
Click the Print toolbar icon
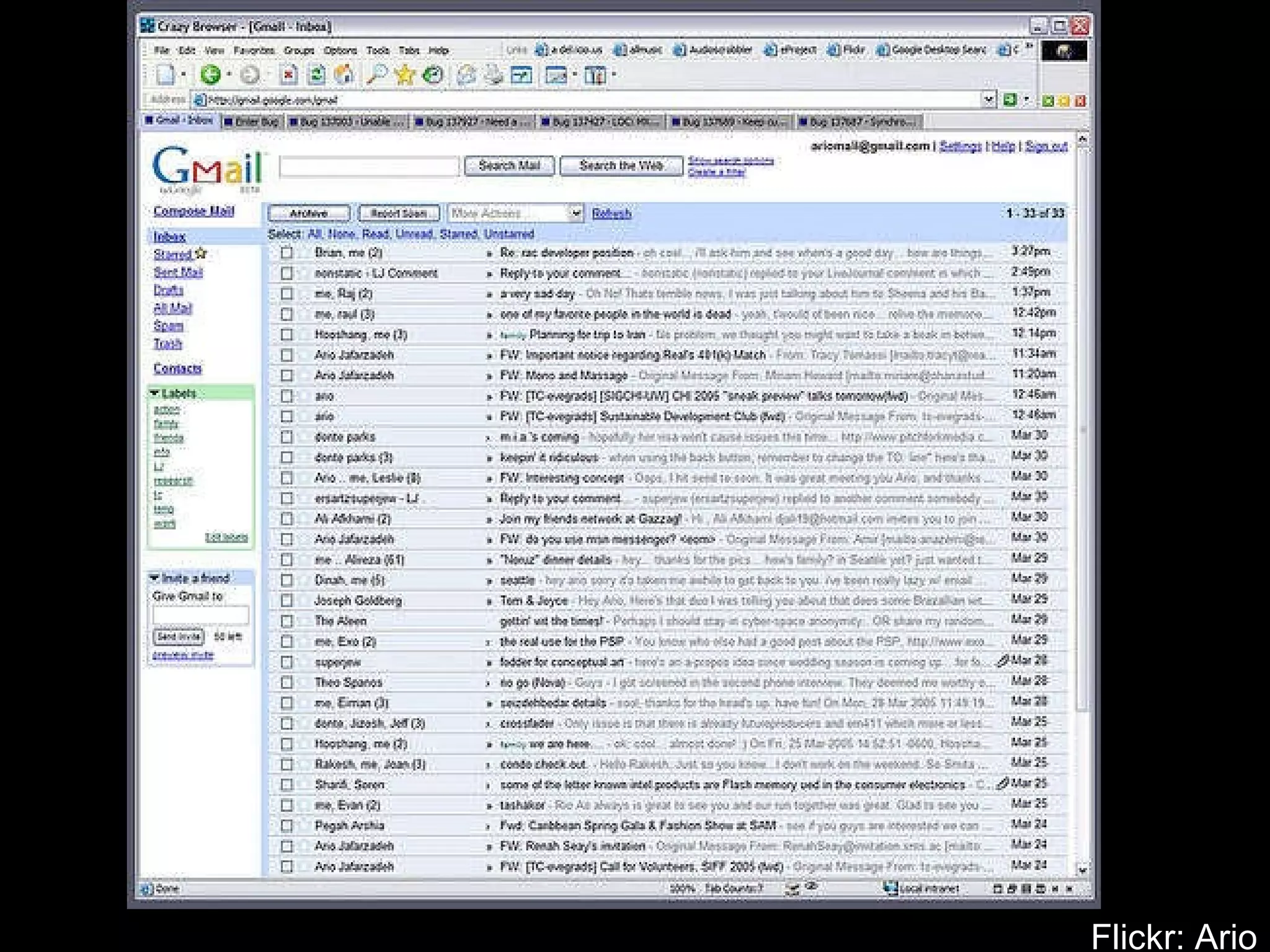pyautogui.click(x=494, y=75)
